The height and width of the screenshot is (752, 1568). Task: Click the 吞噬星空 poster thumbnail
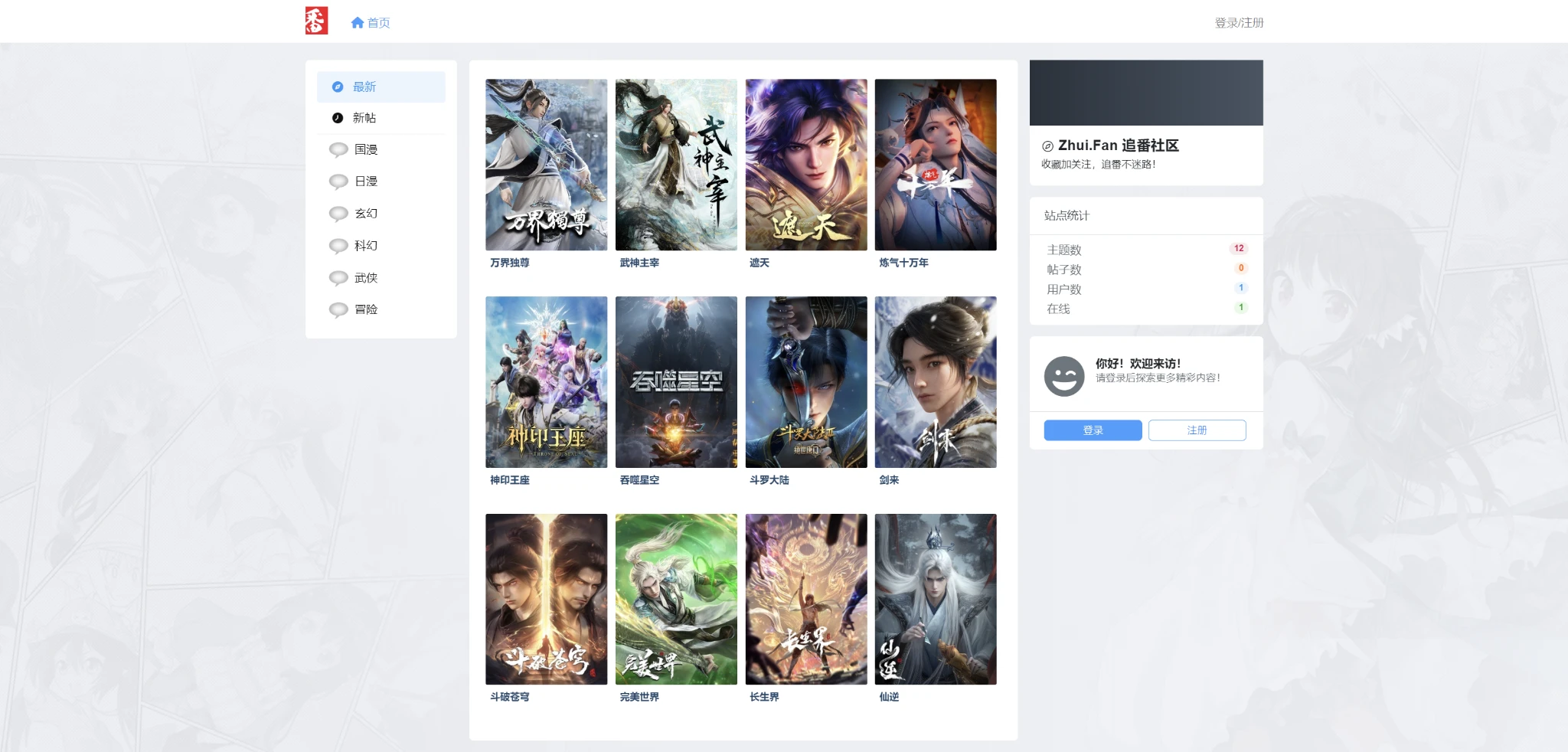(676, 382)
